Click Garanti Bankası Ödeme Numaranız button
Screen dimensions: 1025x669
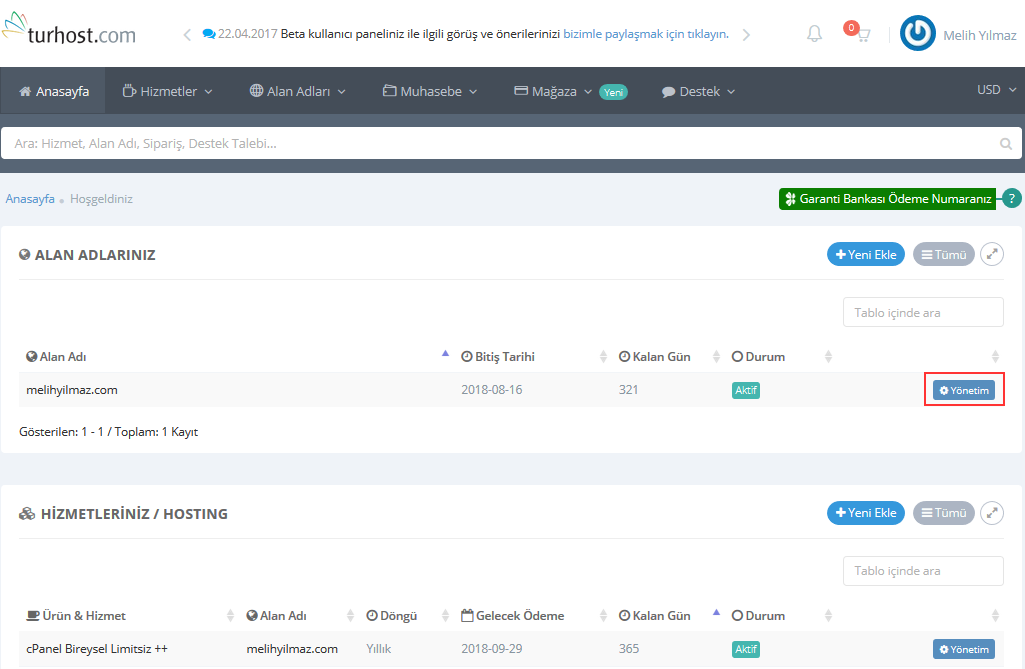tap(887, 199)
